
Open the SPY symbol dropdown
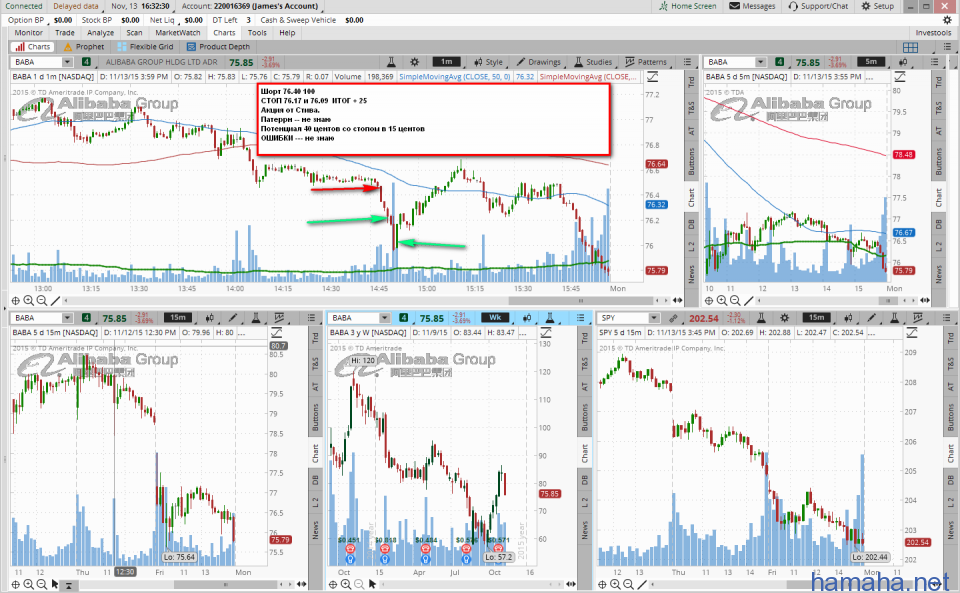coord(654,318)
